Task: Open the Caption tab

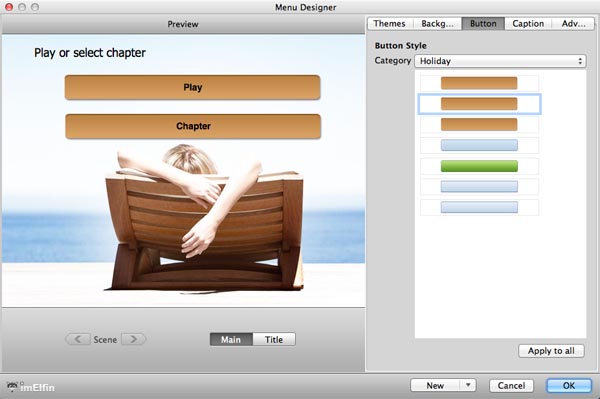Action: (x=528, y=24)
